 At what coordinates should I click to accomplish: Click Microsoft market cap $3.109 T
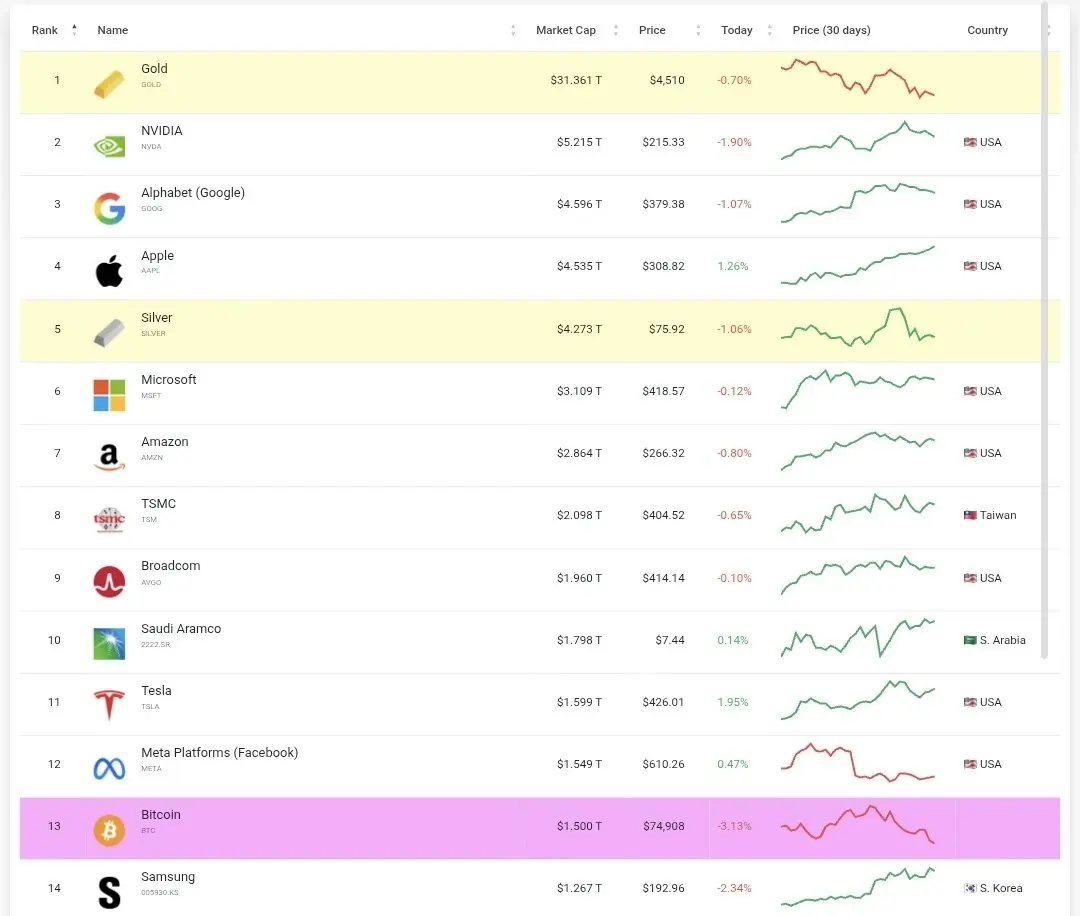click(x=579, y=391)
